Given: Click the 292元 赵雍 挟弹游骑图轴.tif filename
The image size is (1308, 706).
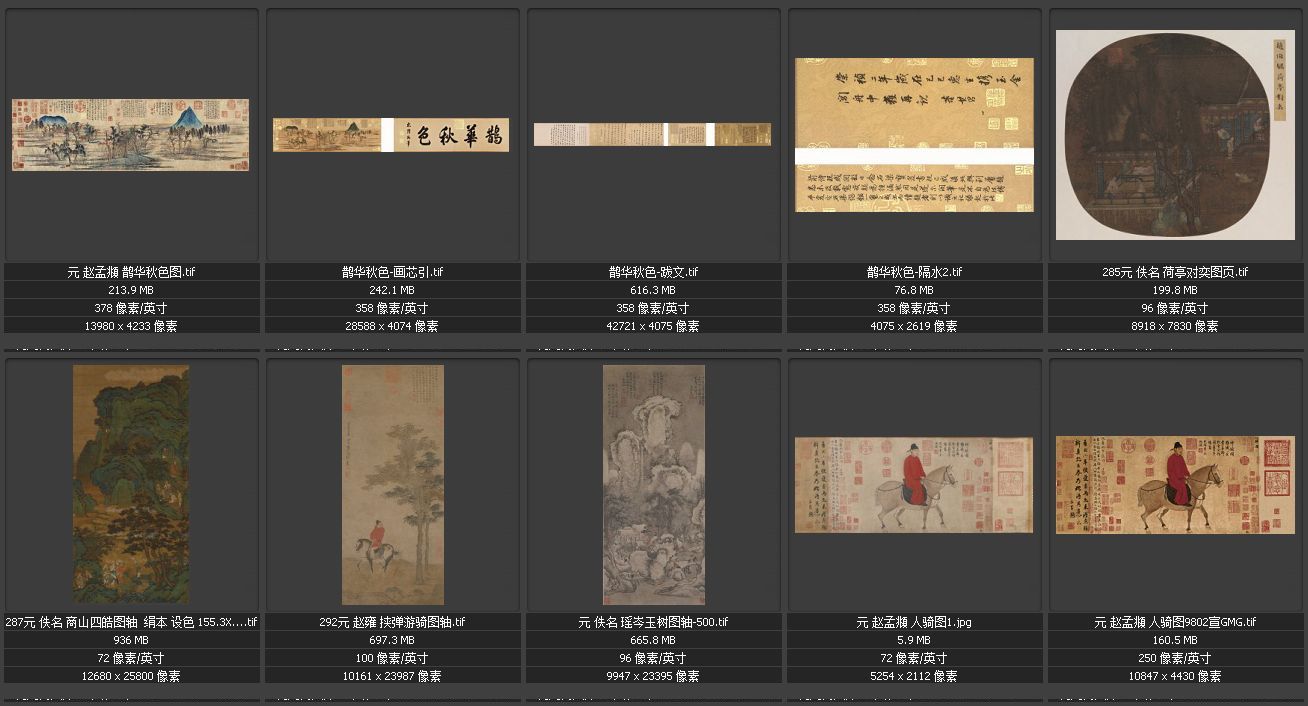Looking at the screenshot, I should tap(392, 622).
